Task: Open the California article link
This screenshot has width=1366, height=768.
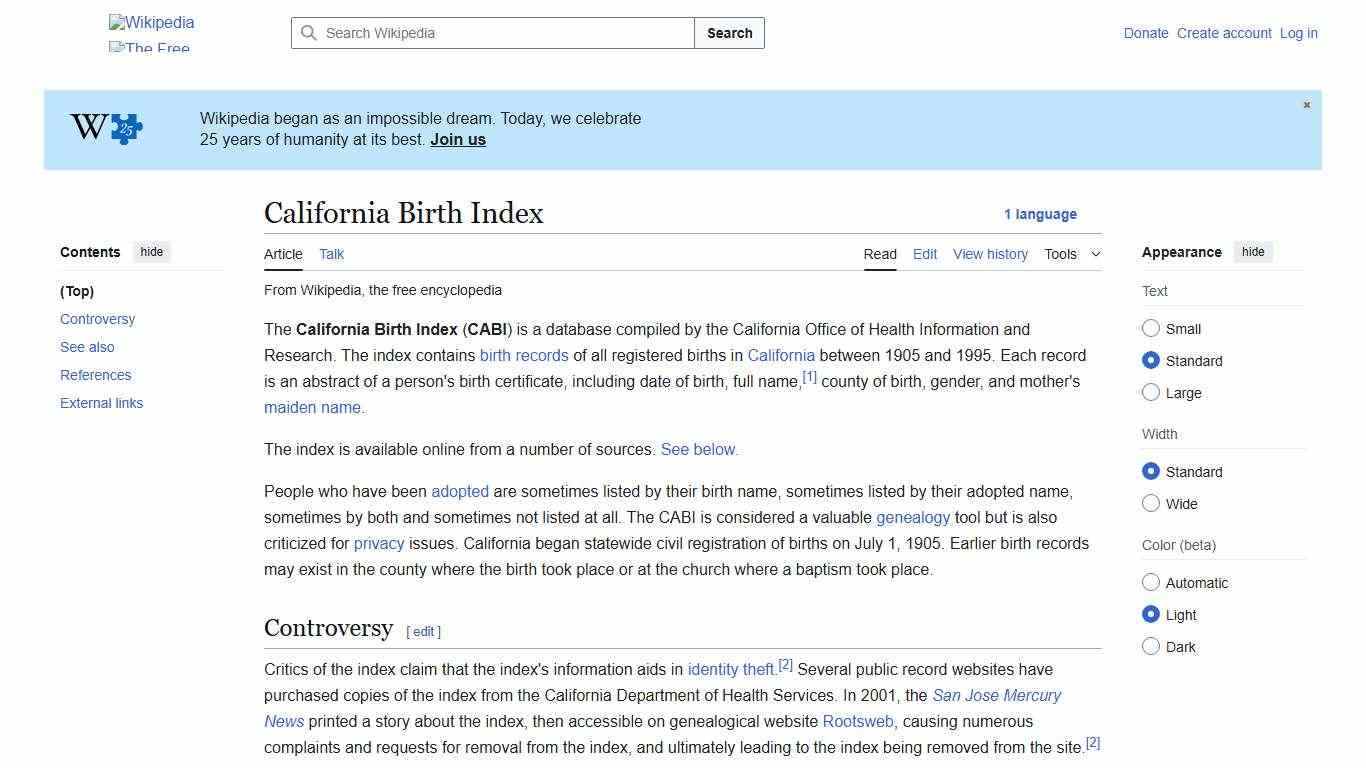Action: 781,355
